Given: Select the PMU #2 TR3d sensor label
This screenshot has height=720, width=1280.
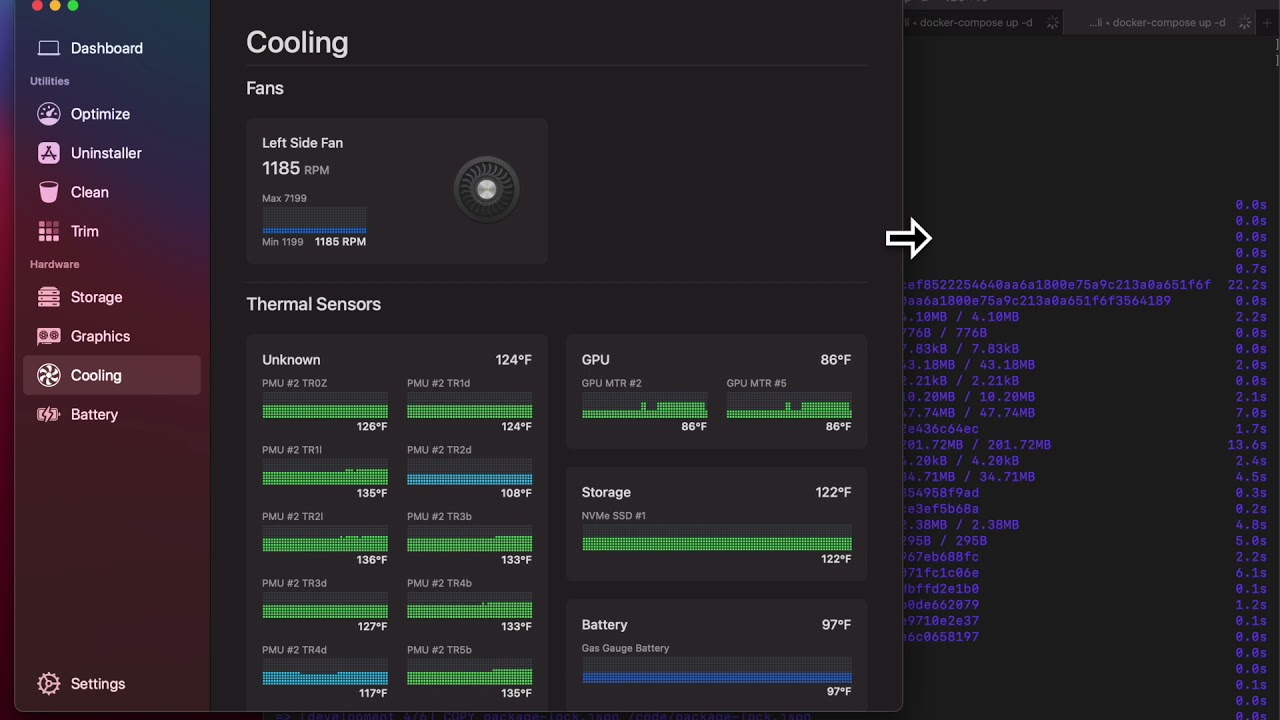Looking at the screenshot, I should pyautogui.click(x=294, y=583).
